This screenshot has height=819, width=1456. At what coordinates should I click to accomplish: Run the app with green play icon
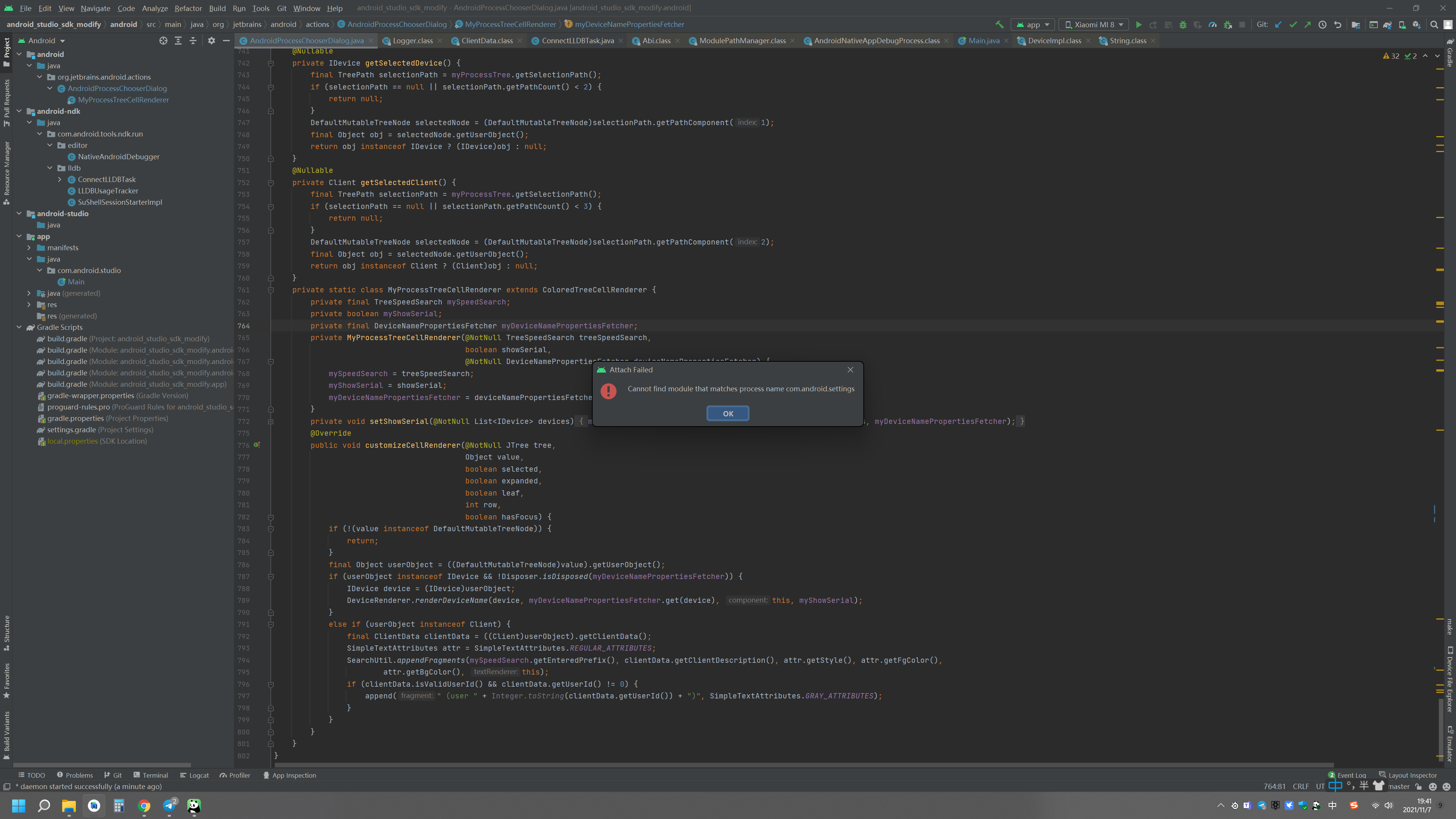pos(1138,24)
